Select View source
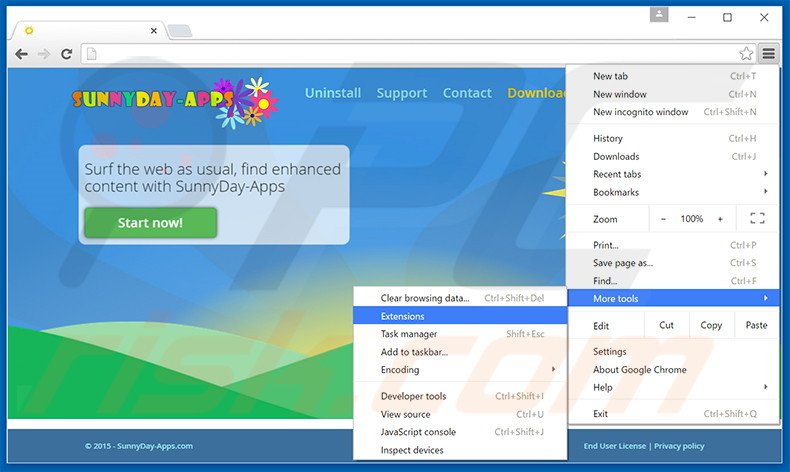 pyautogui.click(x=460, y=415)
